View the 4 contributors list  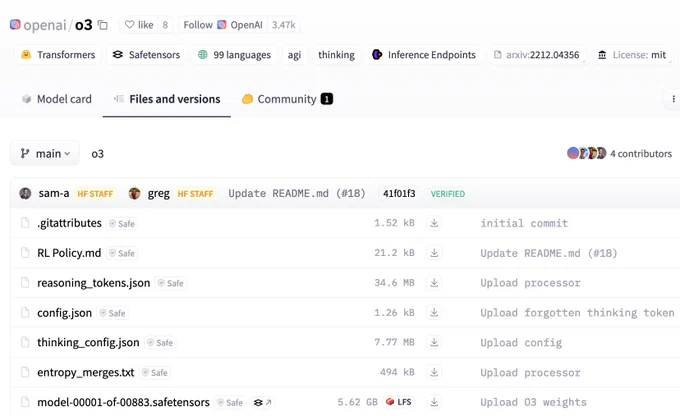(641, 154)
